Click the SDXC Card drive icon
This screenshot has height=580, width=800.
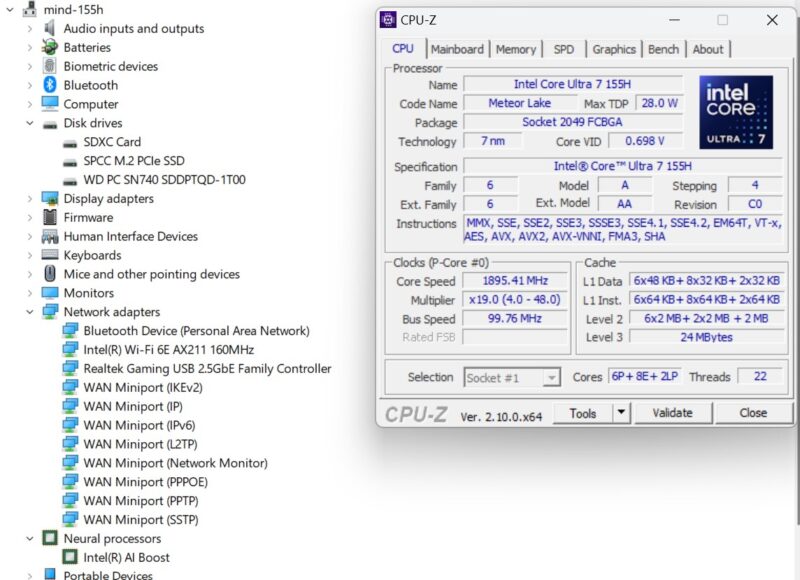point(70,142)
